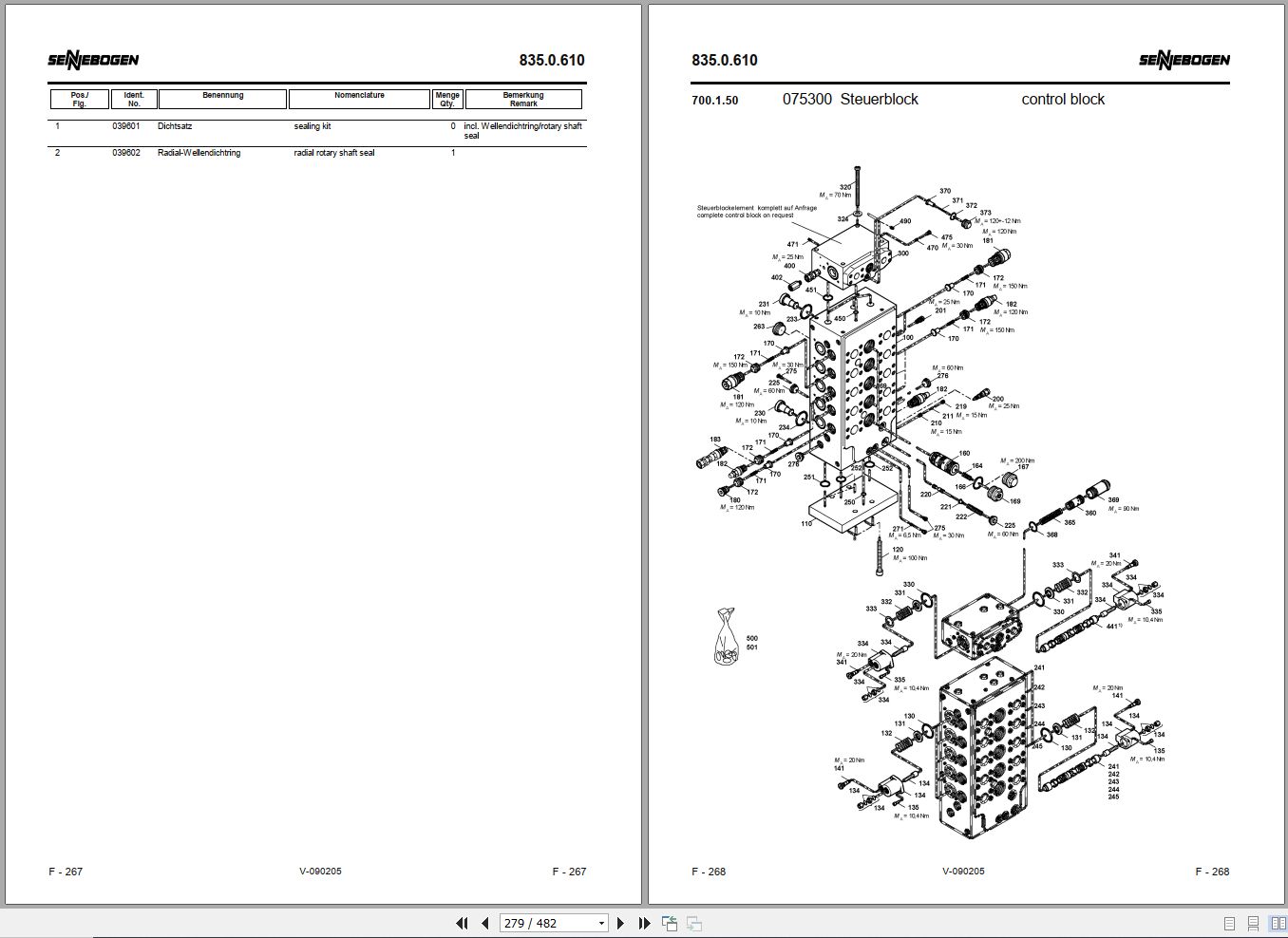Click the Pos./Fig. column header
Image resolution: width=1288 pixels, height=938 pixels.
[80, 99]
